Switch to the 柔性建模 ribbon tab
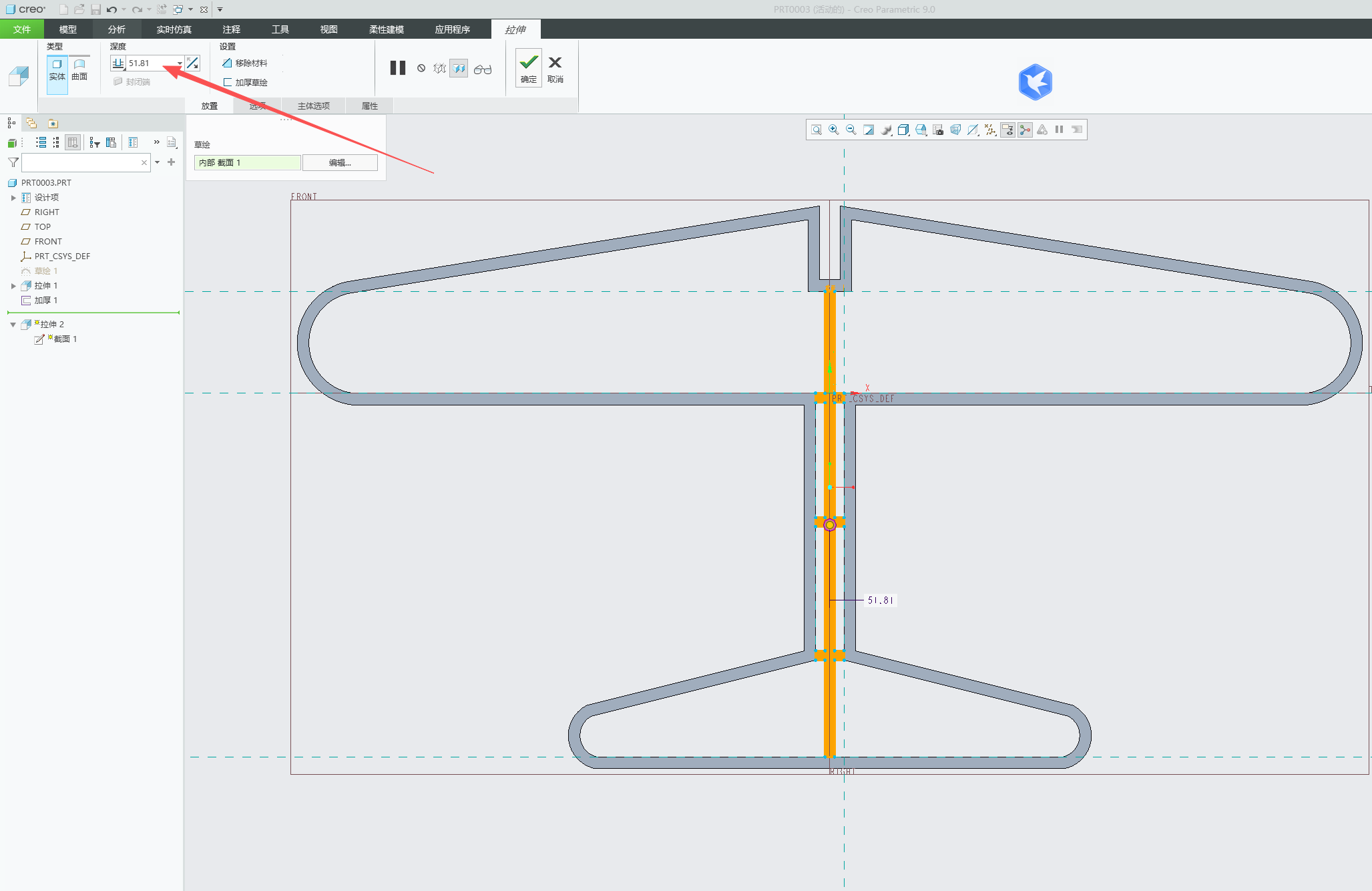 pyautogui.click(x=387, y=29)
